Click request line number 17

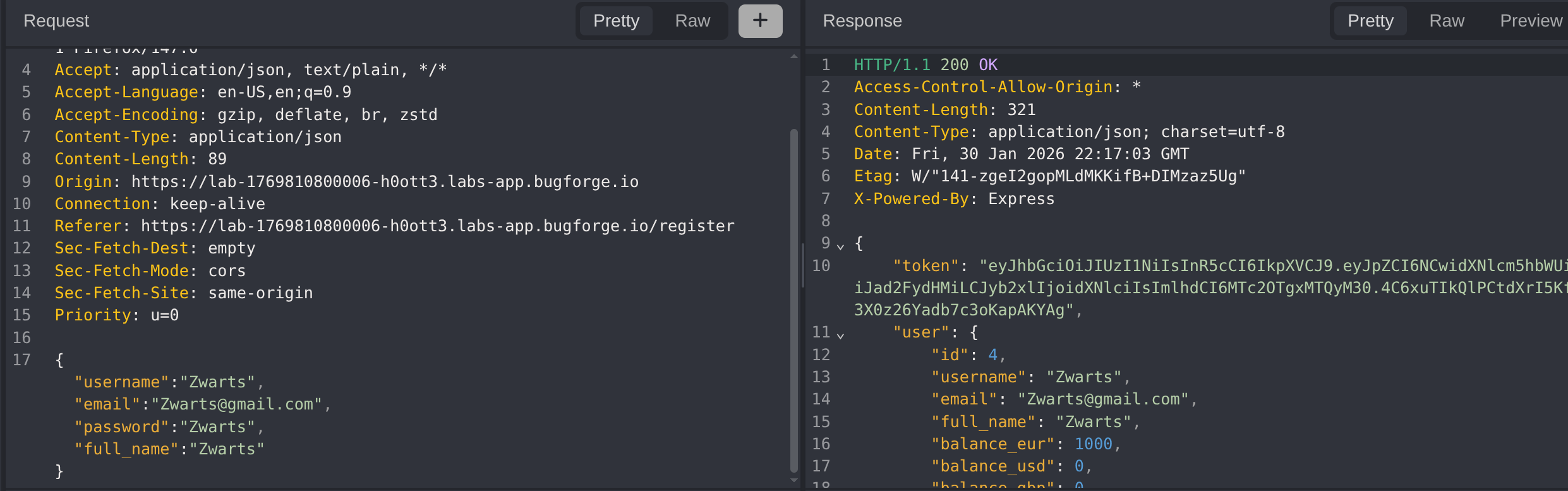click(21, 360)
